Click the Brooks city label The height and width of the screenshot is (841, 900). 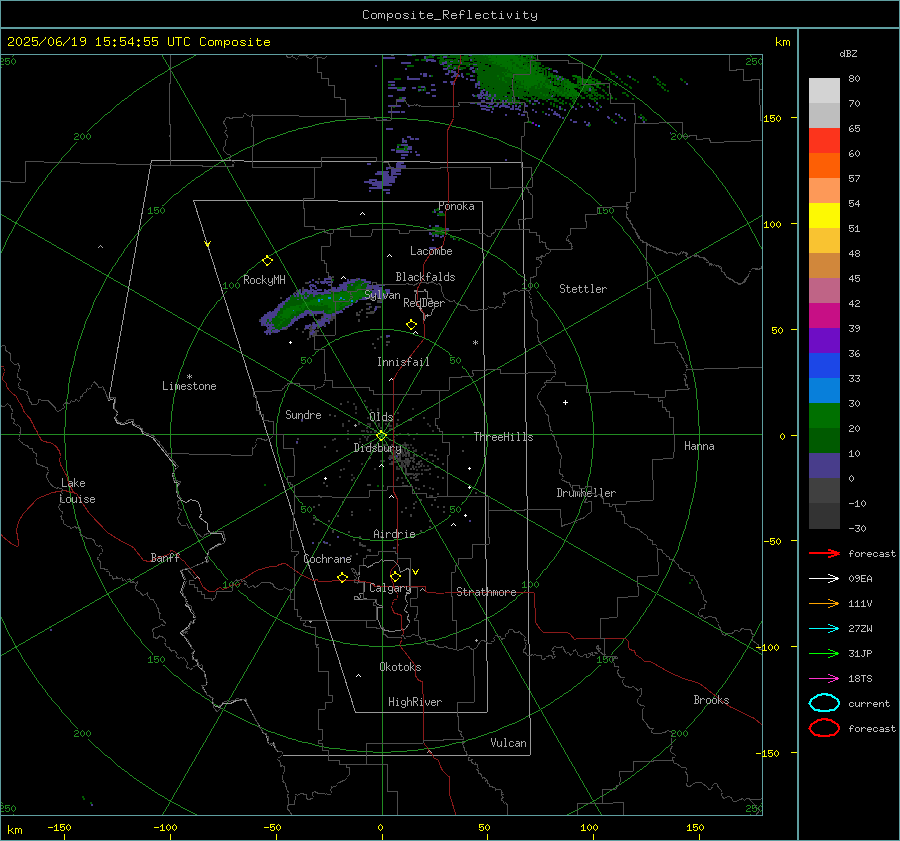coord(711,700)
